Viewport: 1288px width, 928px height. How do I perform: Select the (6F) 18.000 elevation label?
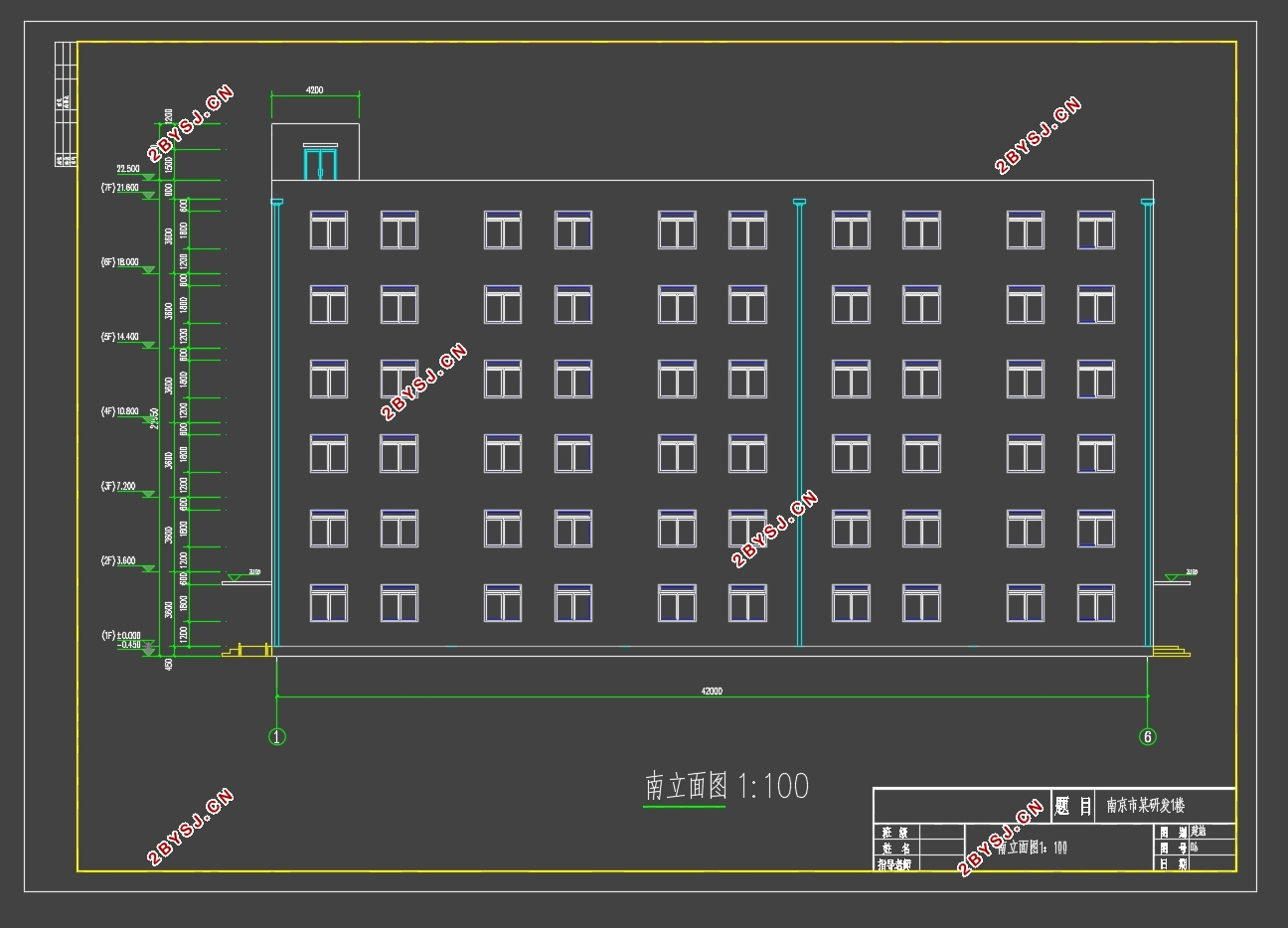119,262
